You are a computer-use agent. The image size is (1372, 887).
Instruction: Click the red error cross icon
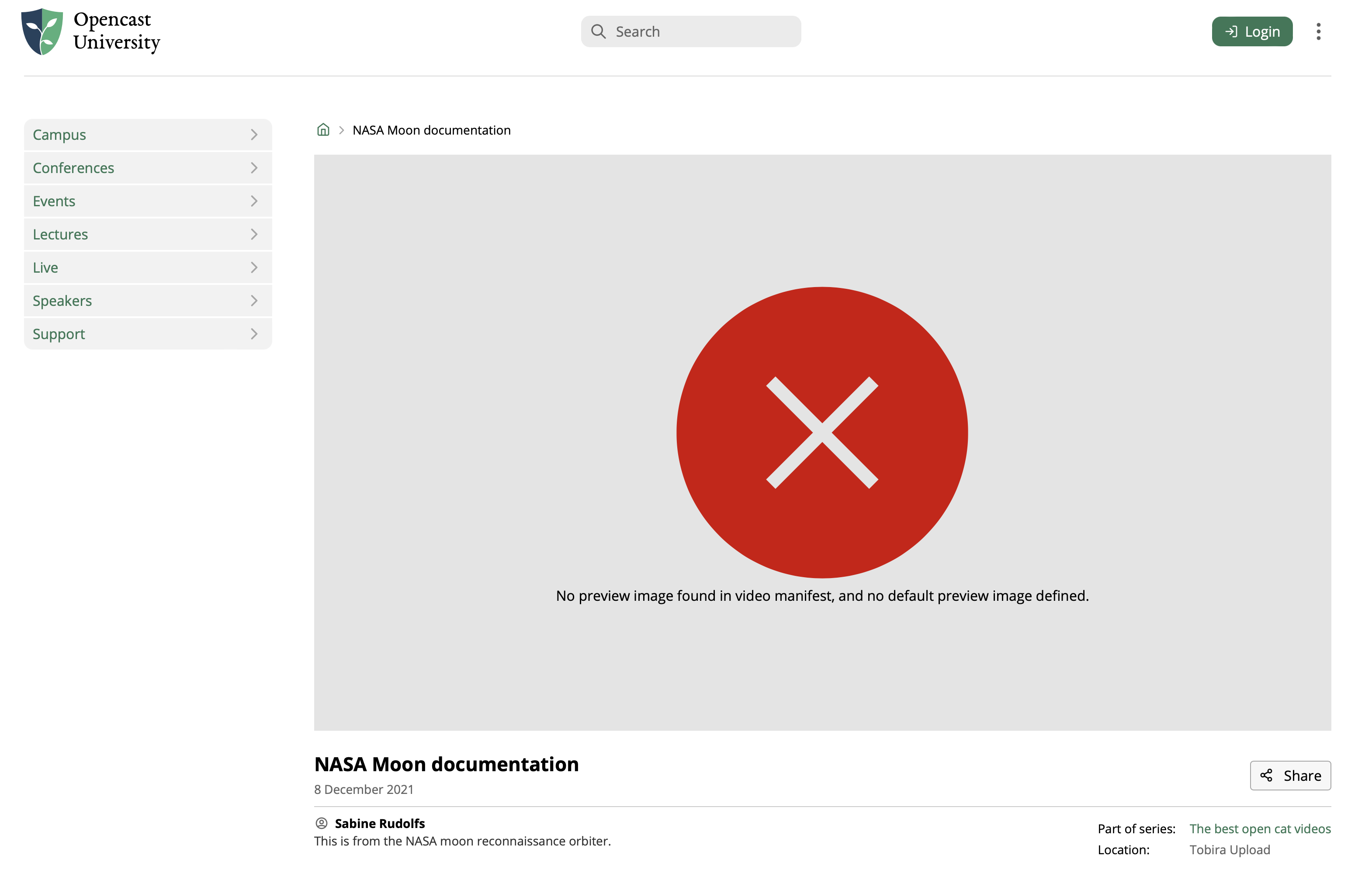click(822, 431)
